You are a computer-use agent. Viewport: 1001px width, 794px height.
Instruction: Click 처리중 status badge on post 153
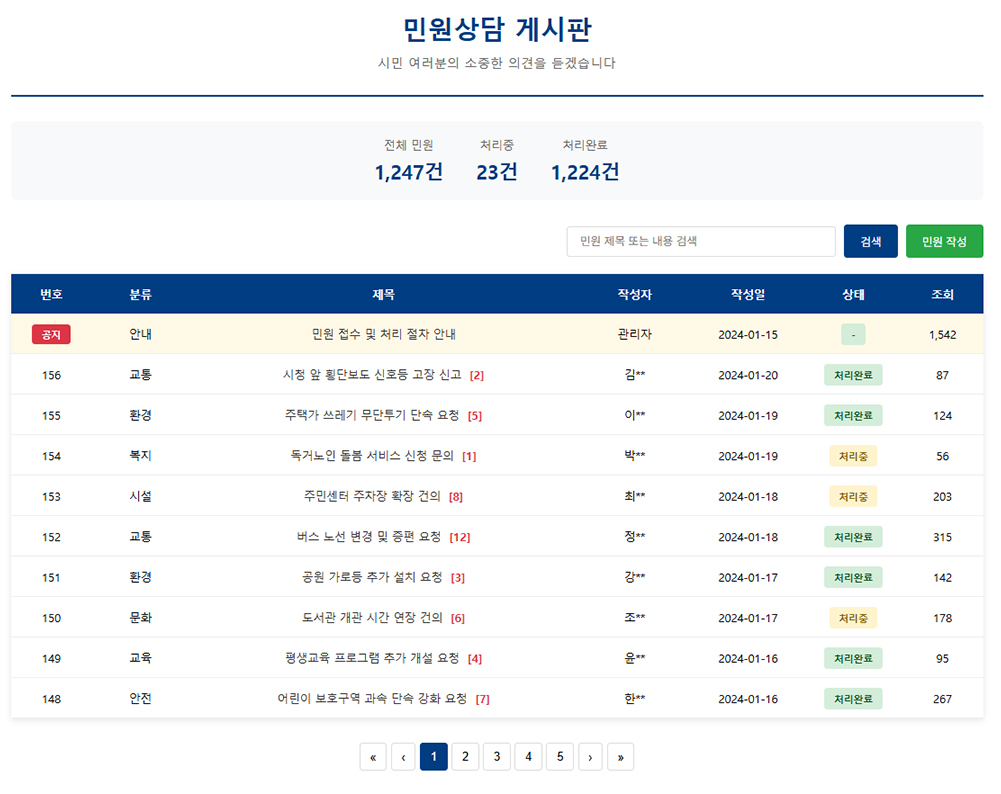(852, 496)
